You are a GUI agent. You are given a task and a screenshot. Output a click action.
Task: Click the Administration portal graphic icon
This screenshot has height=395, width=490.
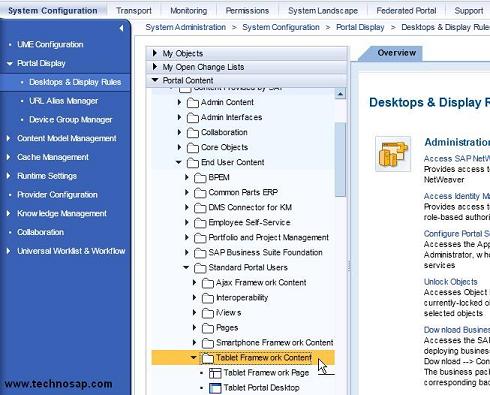point(393,154)
